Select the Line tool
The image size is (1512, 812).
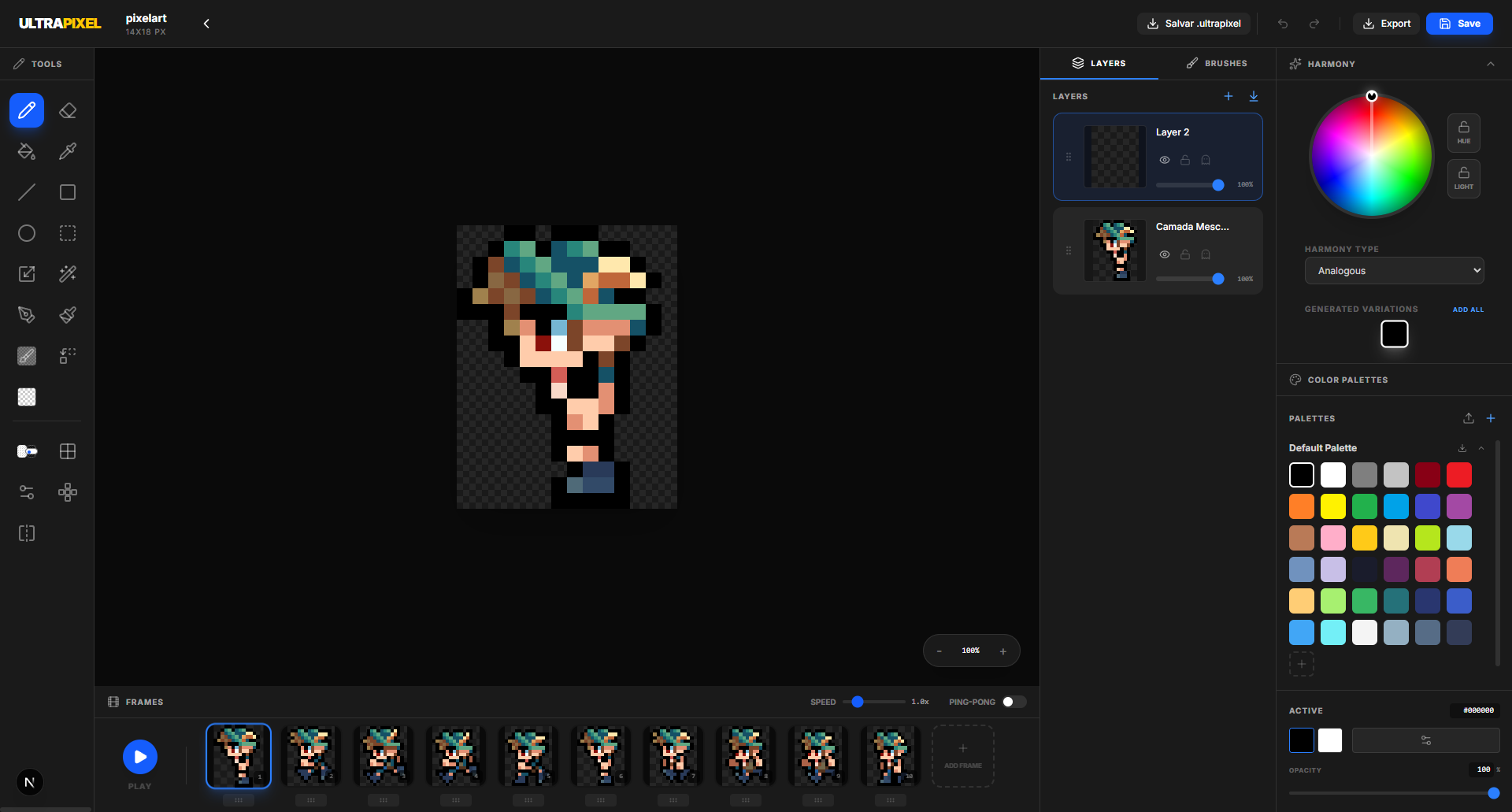(x=27, y=192)
